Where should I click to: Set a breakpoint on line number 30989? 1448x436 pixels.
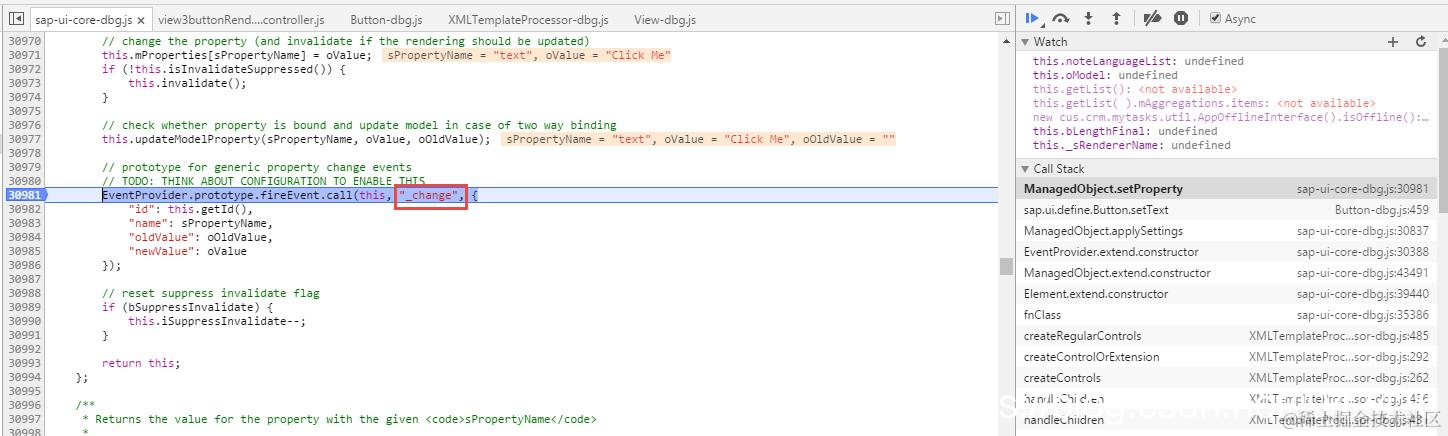point(24,307)
